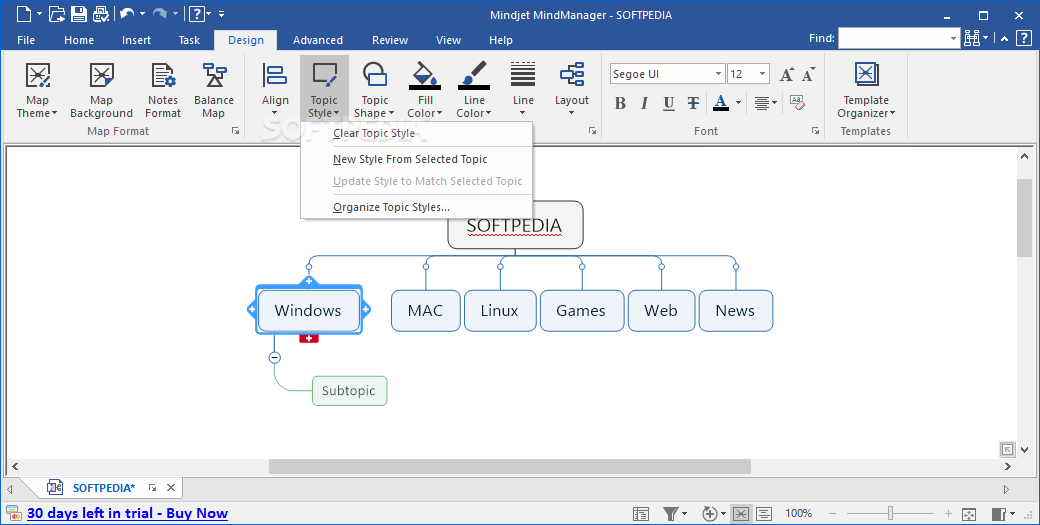Collapse the Windows topic with minus circle
The width and height of the screenshot is (1040, 525).
[x=275, y=357]
